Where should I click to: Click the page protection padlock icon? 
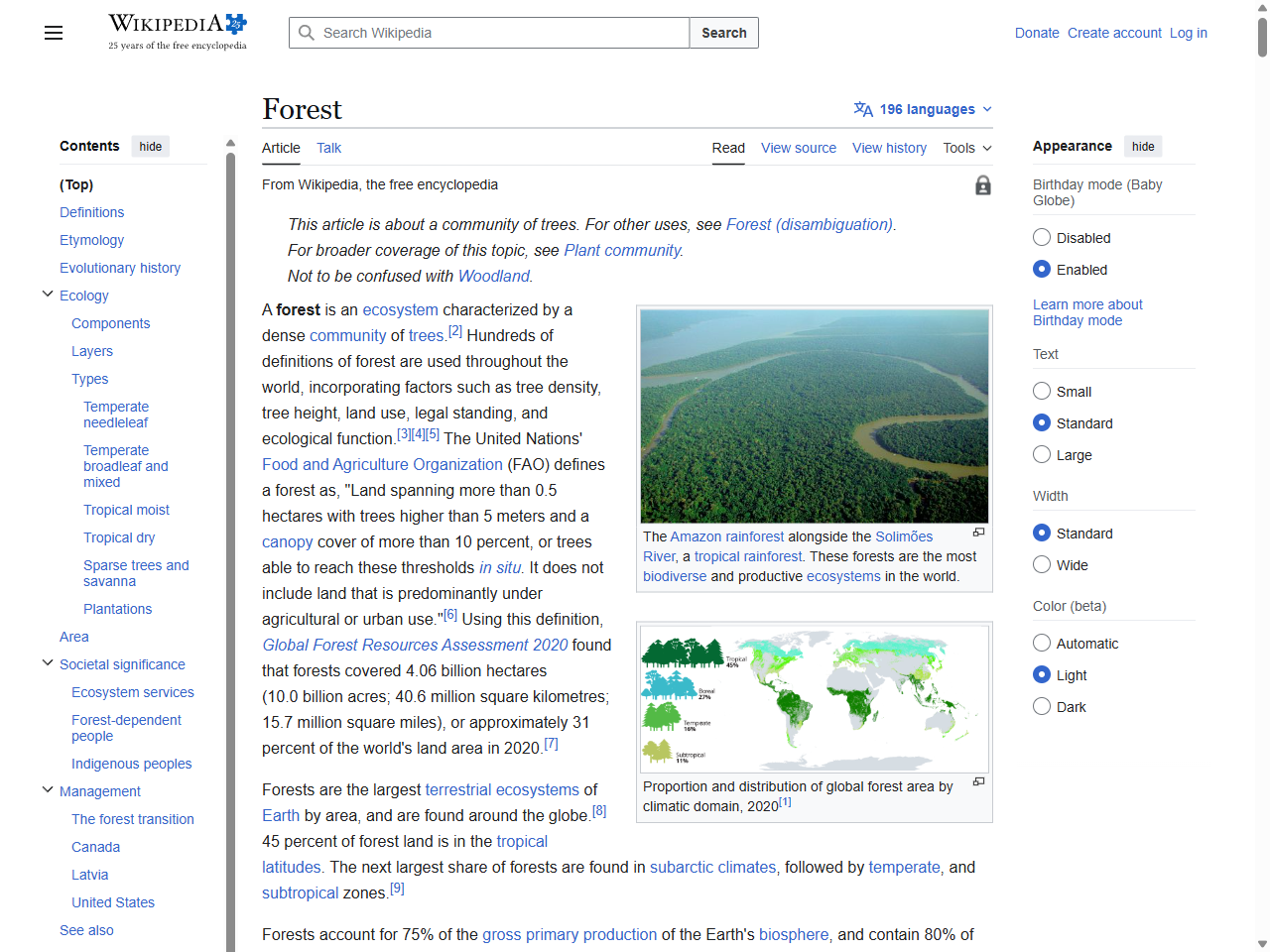pyautogui.click(x=982, y=185)
